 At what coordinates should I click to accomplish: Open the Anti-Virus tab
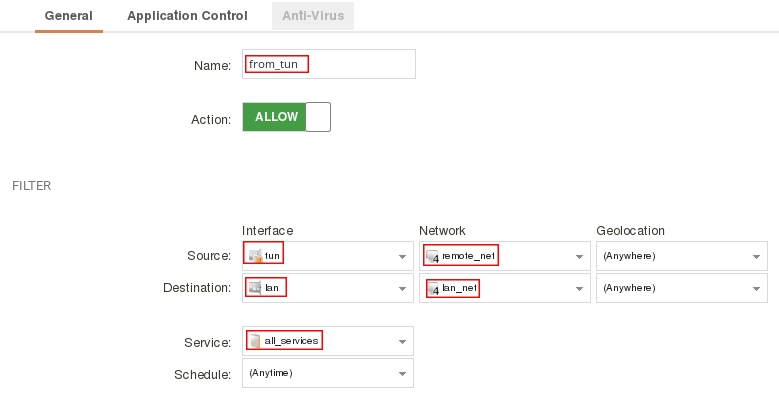[313, 16]
